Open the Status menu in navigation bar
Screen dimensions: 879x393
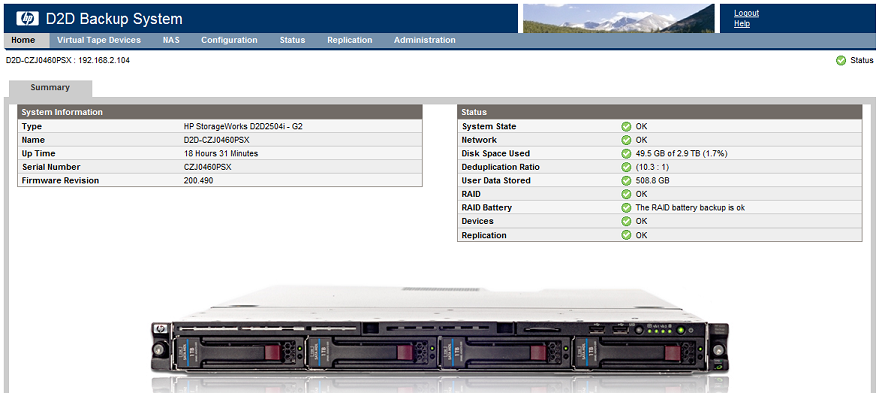(292, 40)
